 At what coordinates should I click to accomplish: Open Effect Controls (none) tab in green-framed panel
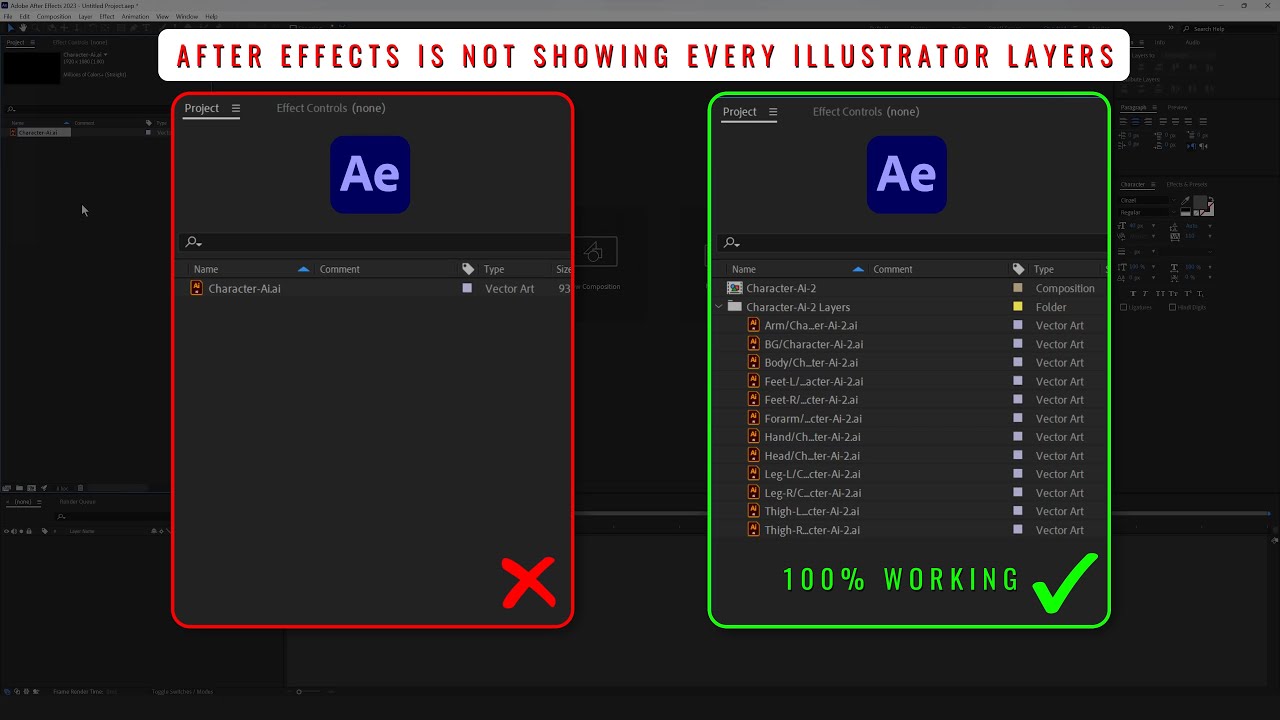click(x=865, y=112)
